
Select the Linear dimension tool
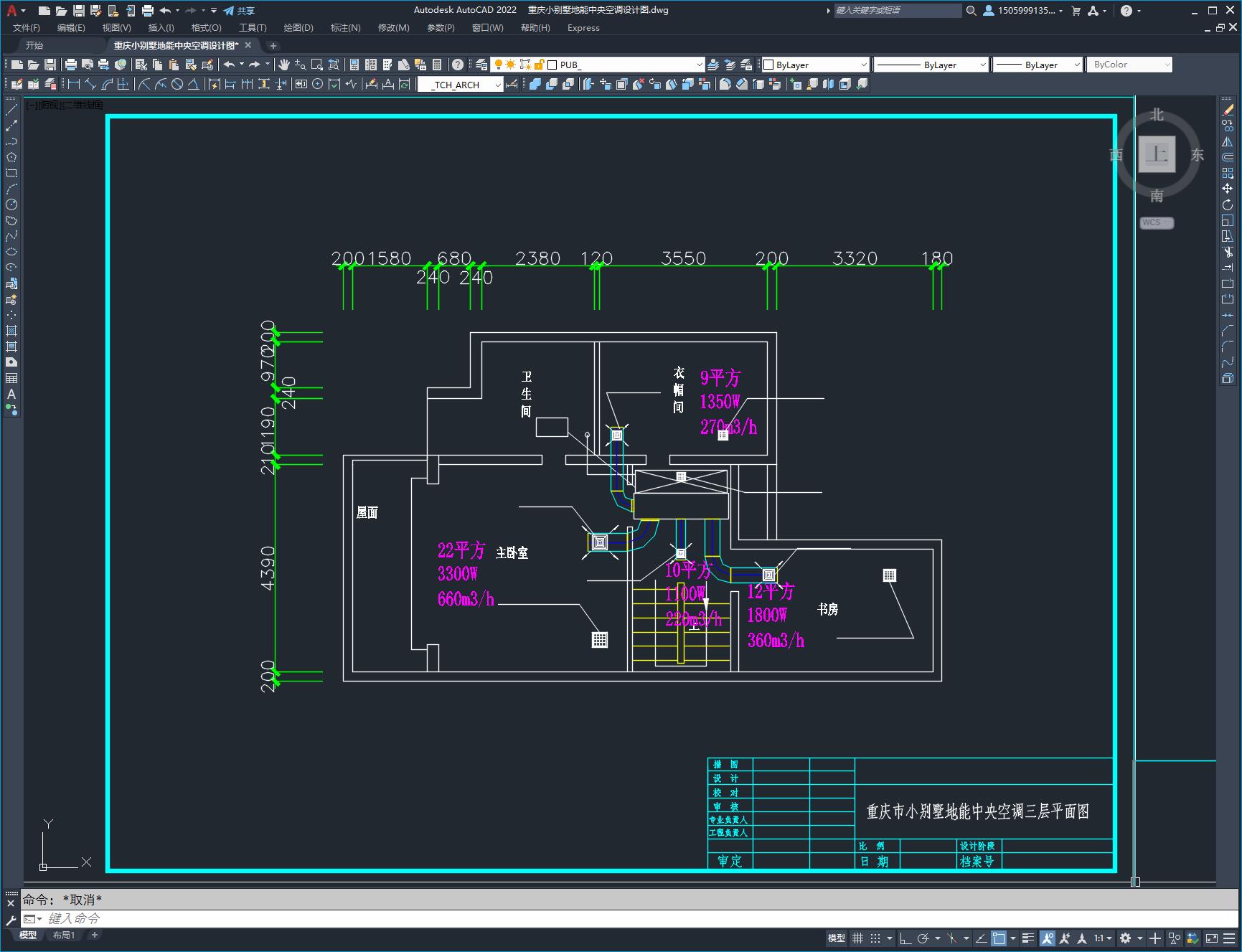[x=73, y=84]
